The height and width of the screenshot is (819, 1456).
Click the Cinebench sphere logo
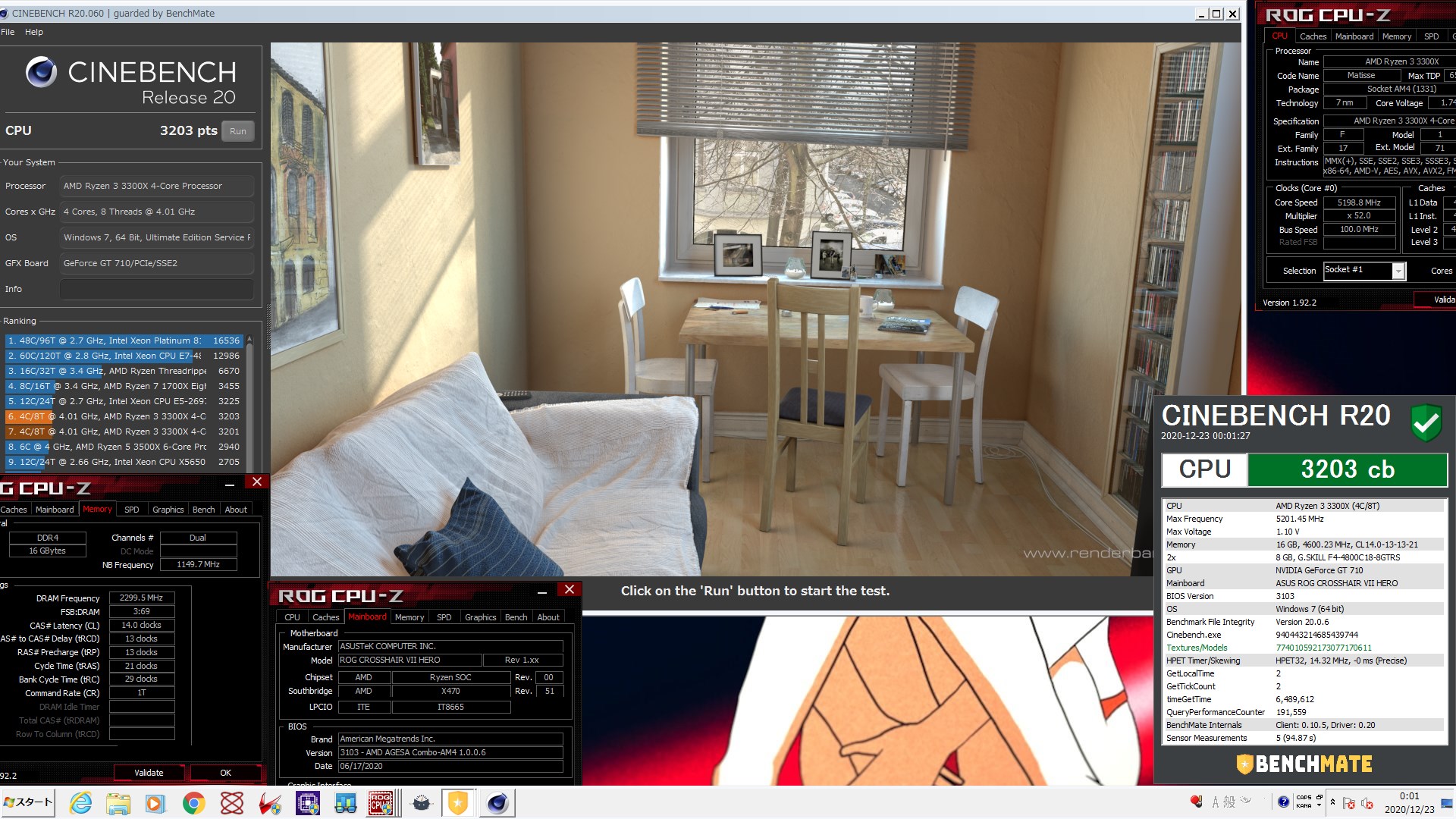point(41,72)
